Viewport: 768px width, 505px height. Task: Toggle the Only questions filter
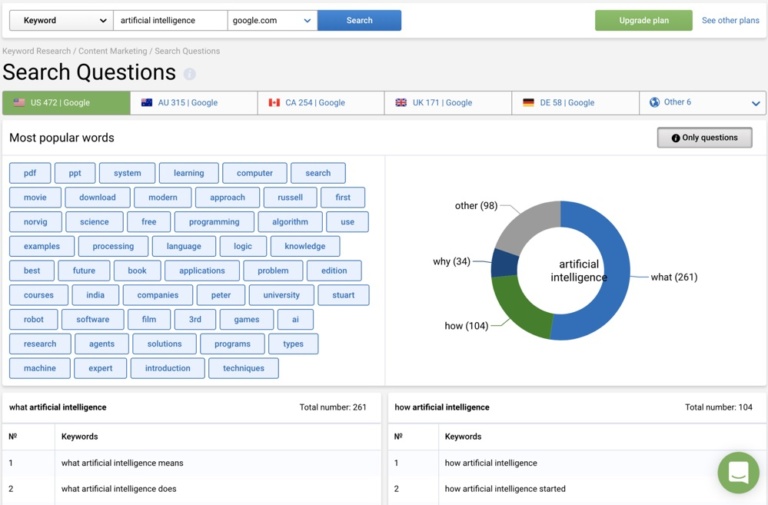pyautogui.click(x=704, y=138)
